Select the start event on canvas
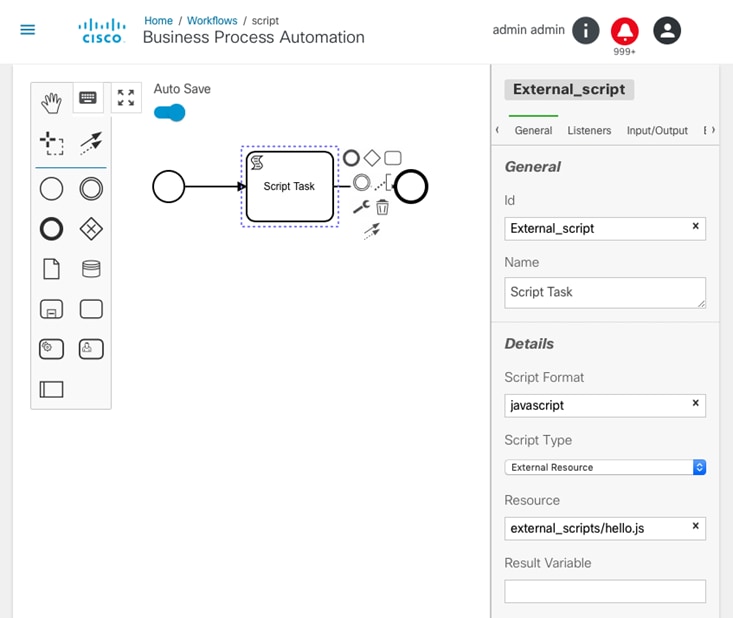The image size is (733, 618). (x=169, y=187)
